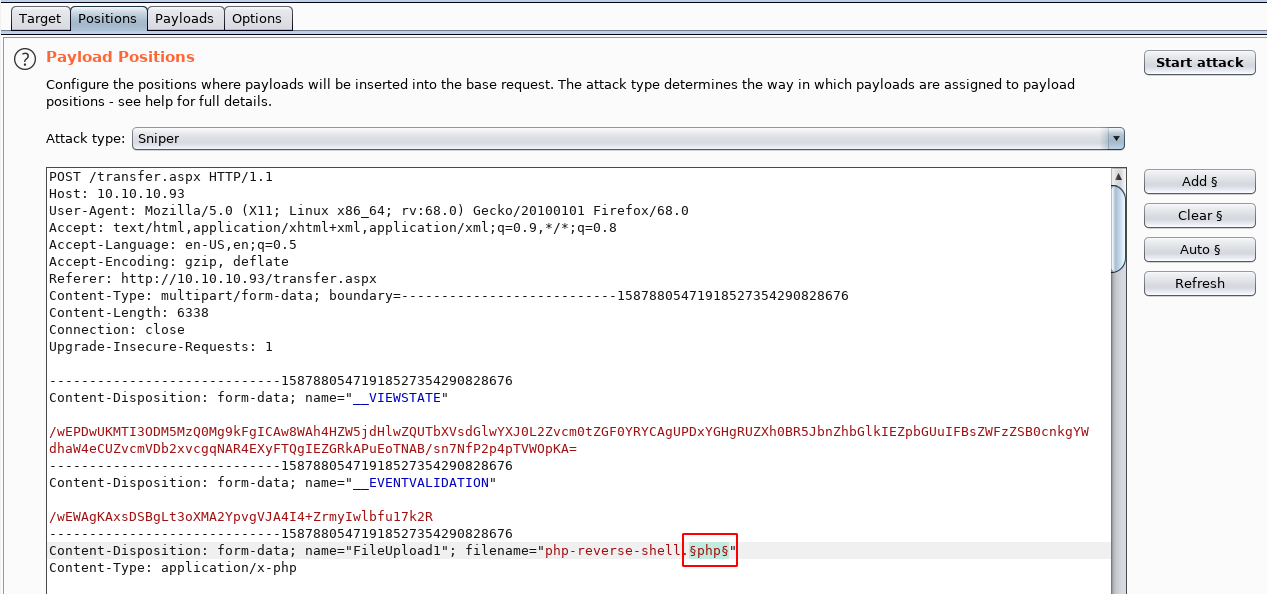Image resolution: width=1267 pixels, height=594 pixels.
Task: Click the Start attack button
Action: [x=1199, y=62]
